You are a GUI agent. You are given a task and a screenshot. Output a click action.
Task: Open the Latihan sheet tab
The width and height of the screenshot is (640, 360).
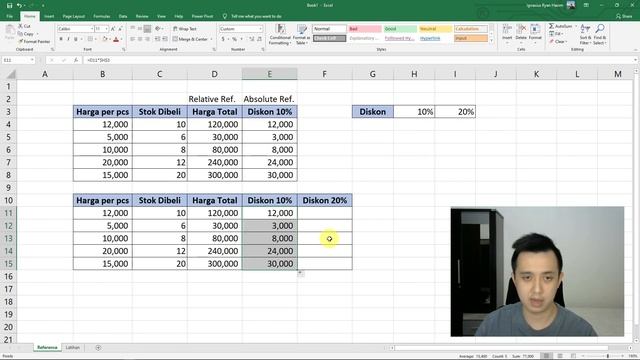click(73, 348)
